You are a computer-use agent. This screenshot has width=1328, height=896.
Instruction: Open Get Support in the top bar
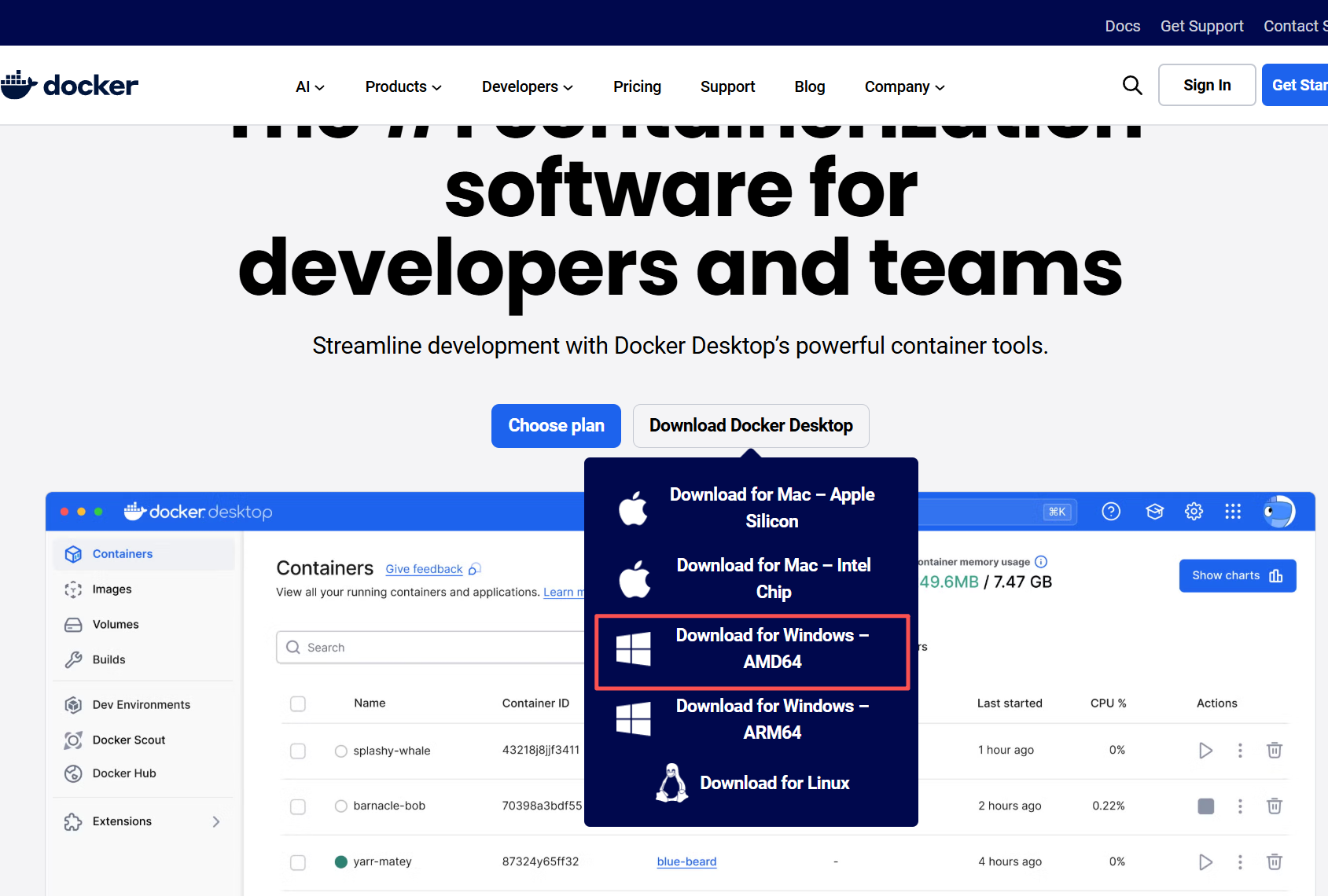[x=1202, y=26]
